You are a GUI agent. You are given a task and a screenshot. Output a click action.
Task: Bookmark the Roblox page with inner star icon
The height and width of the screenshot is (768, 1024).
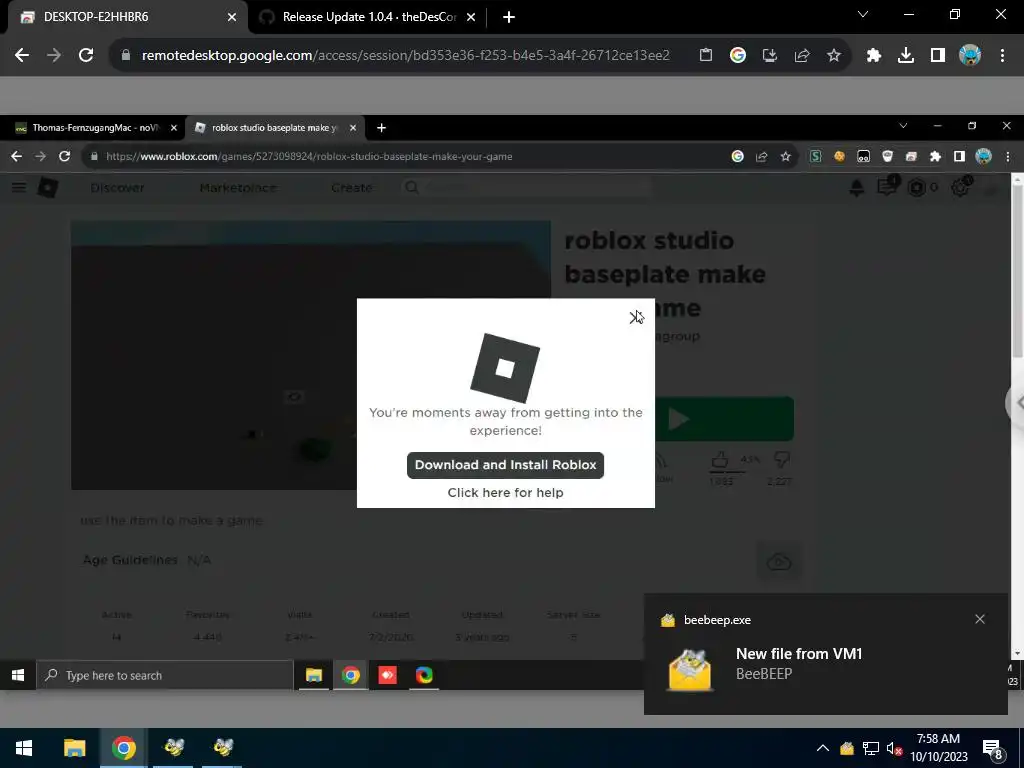click(786, 156)
